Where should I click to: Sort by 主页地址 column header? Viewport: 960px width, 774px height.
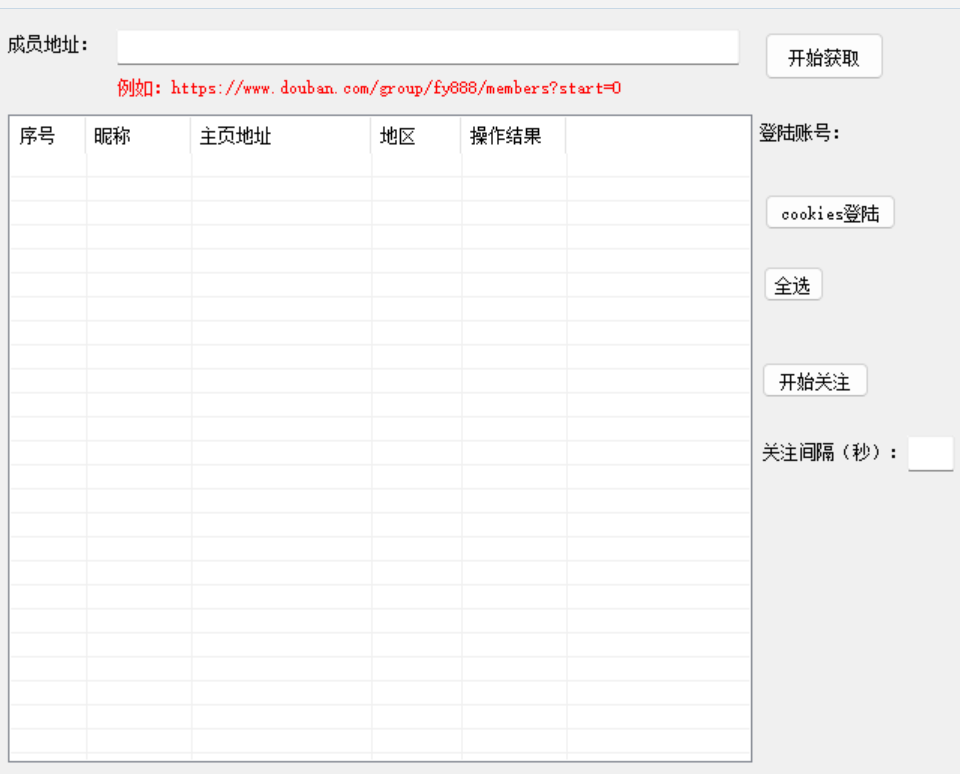[x=280, y=135]
